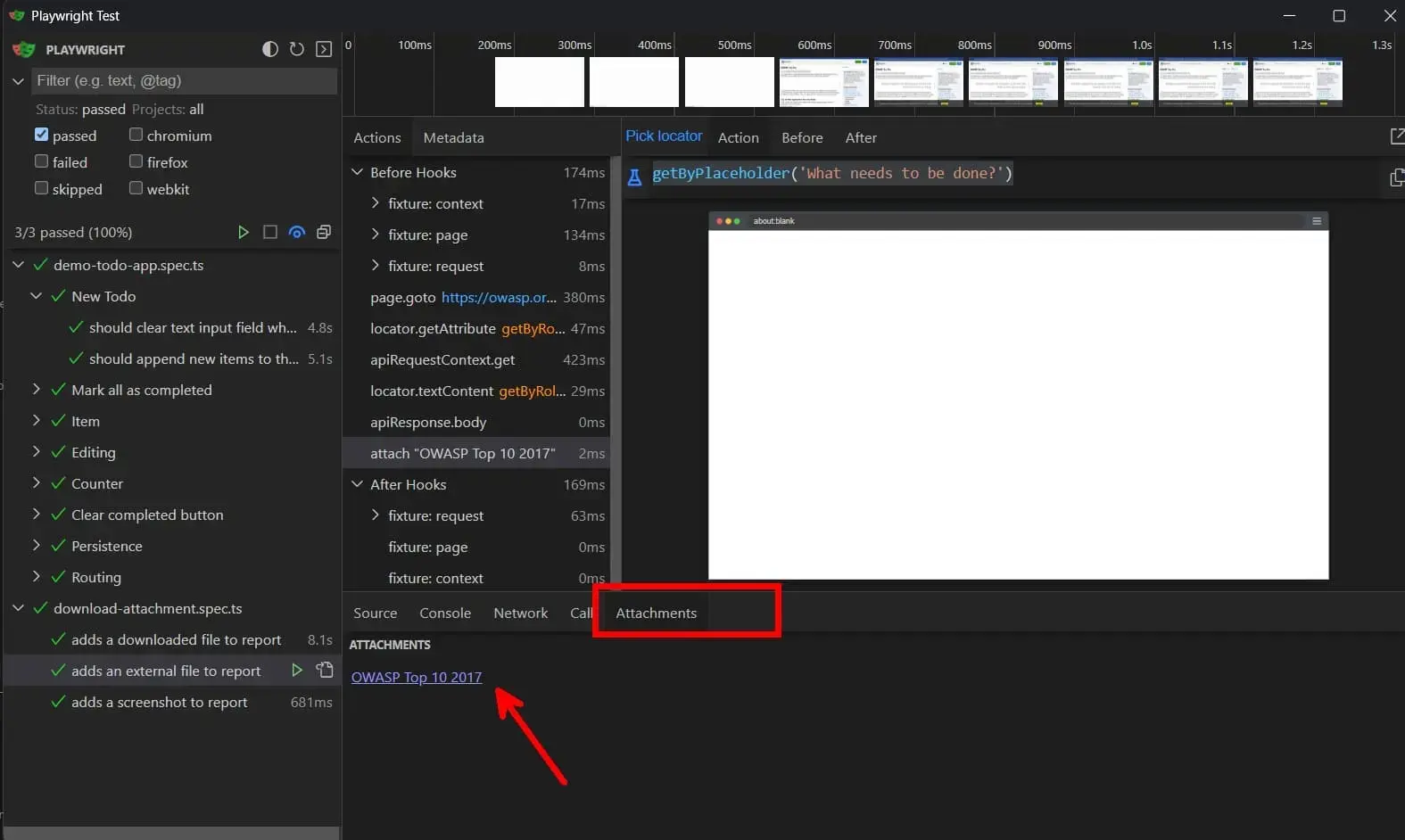Select the attach "OWASP Top 10 2017" action

pos(476,453)
